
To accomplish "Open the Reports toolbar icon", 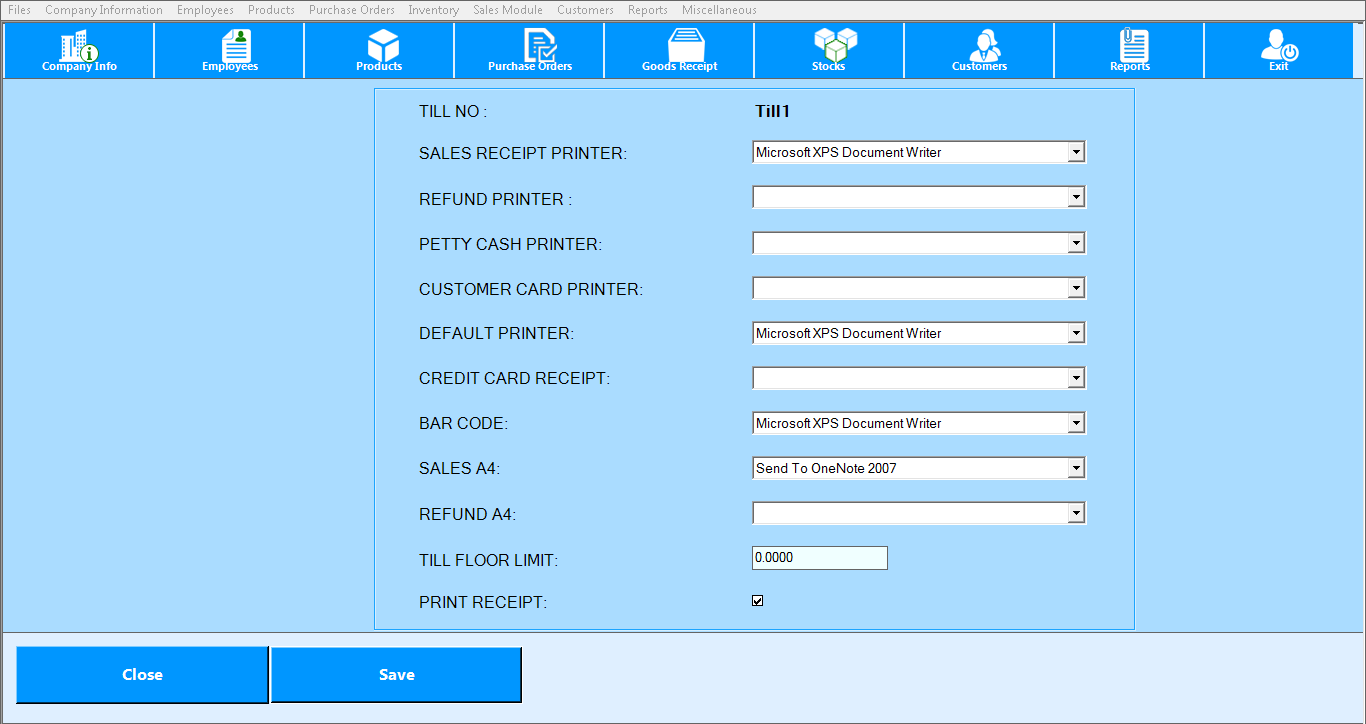I will pos(1130,50).
